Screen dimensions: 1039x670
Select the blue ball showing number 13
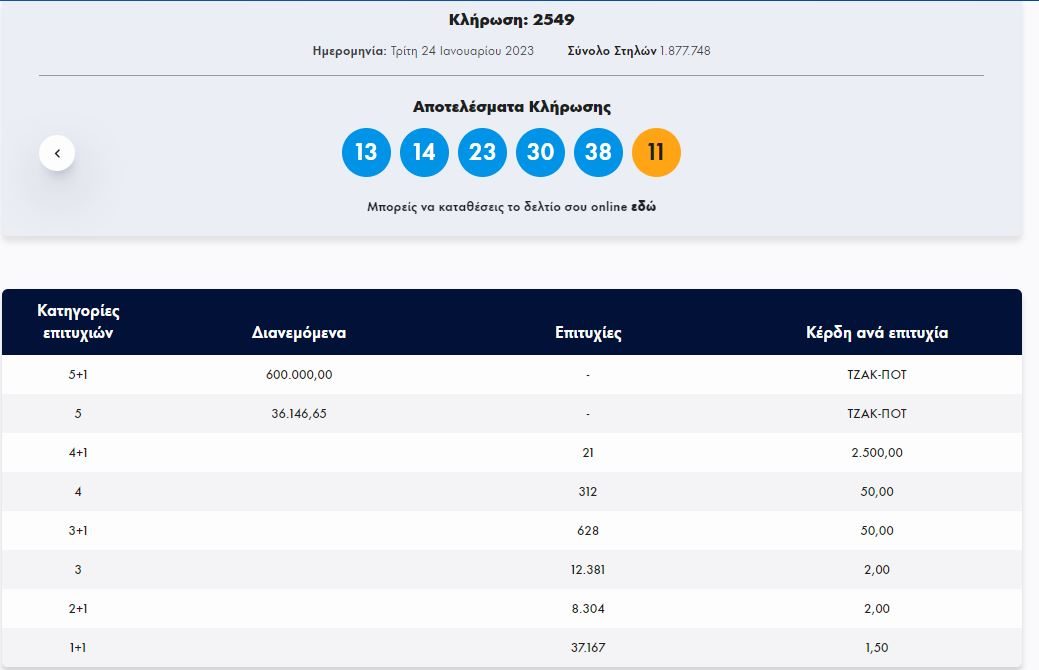(x=366, y=152)
